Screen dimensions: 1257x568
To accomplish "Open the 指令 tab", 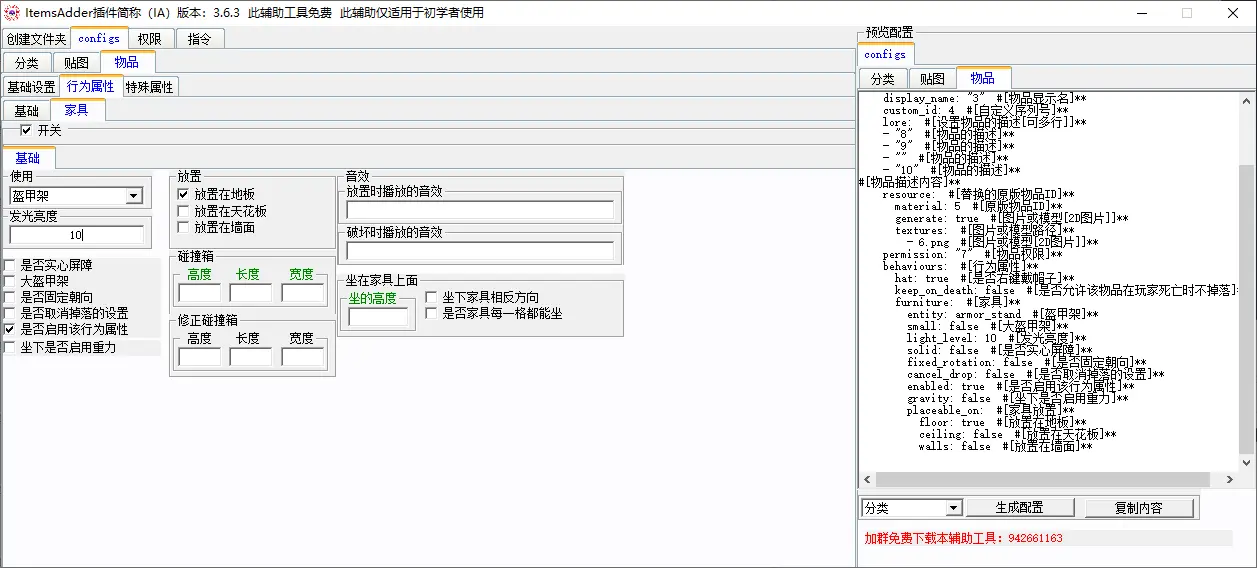I will [x=200, y=38].
